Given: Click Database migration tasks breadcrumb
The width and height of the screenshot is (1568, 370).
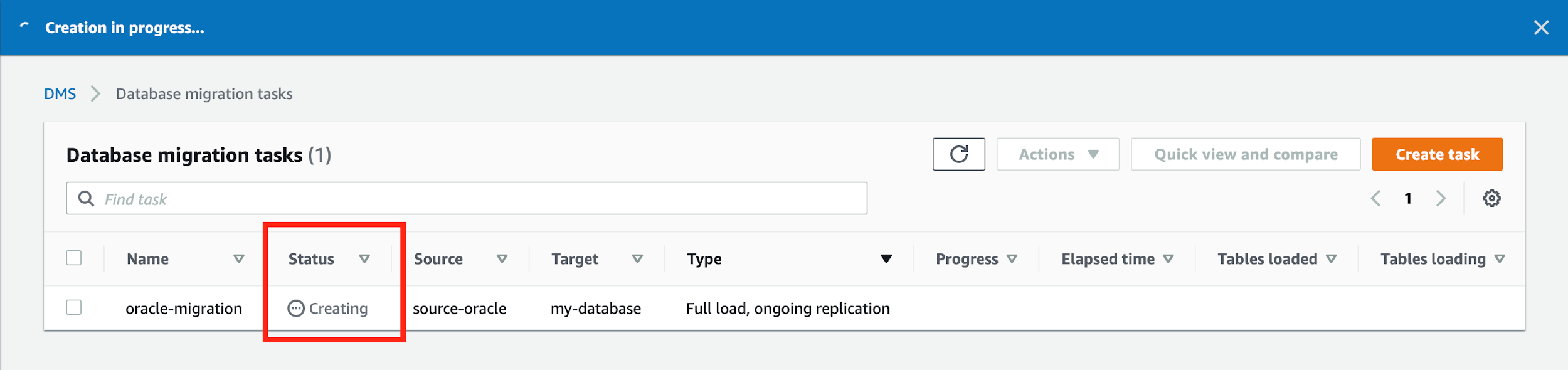Looking at the screenshot, I should pyautogui.click(x=204, y=94).
